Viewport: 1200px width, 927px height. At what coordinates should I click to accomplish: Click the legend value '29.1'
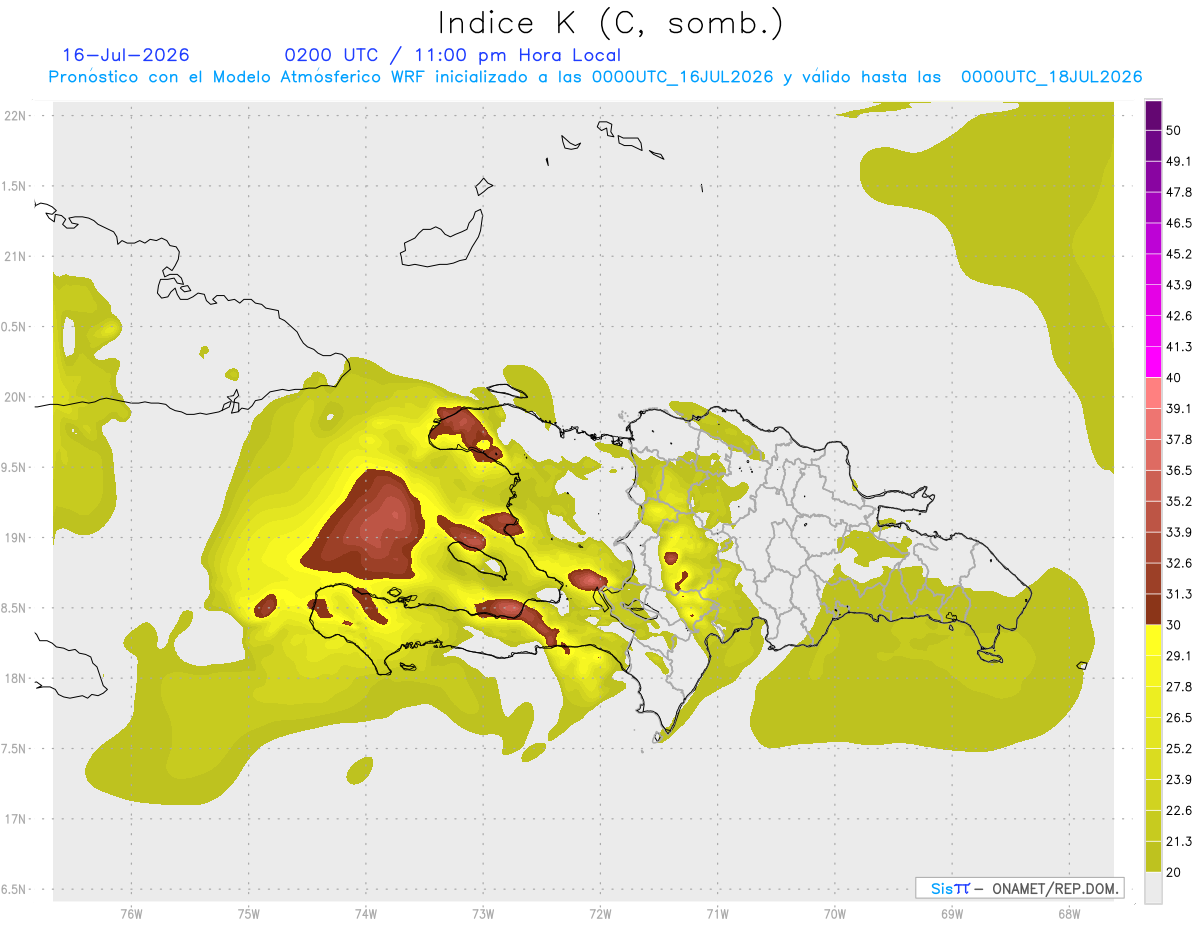[1179, 656]
